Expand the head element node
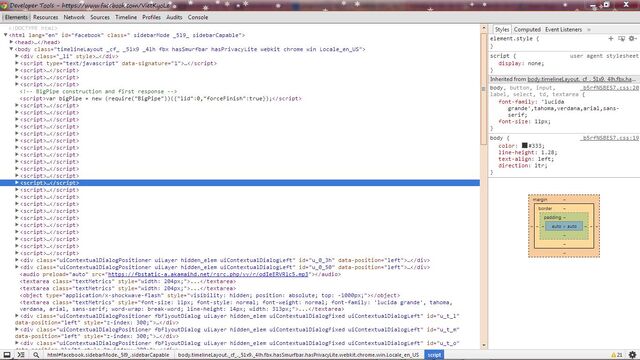The height and width of the screenshot is (360, 640). tap(11, 42)
